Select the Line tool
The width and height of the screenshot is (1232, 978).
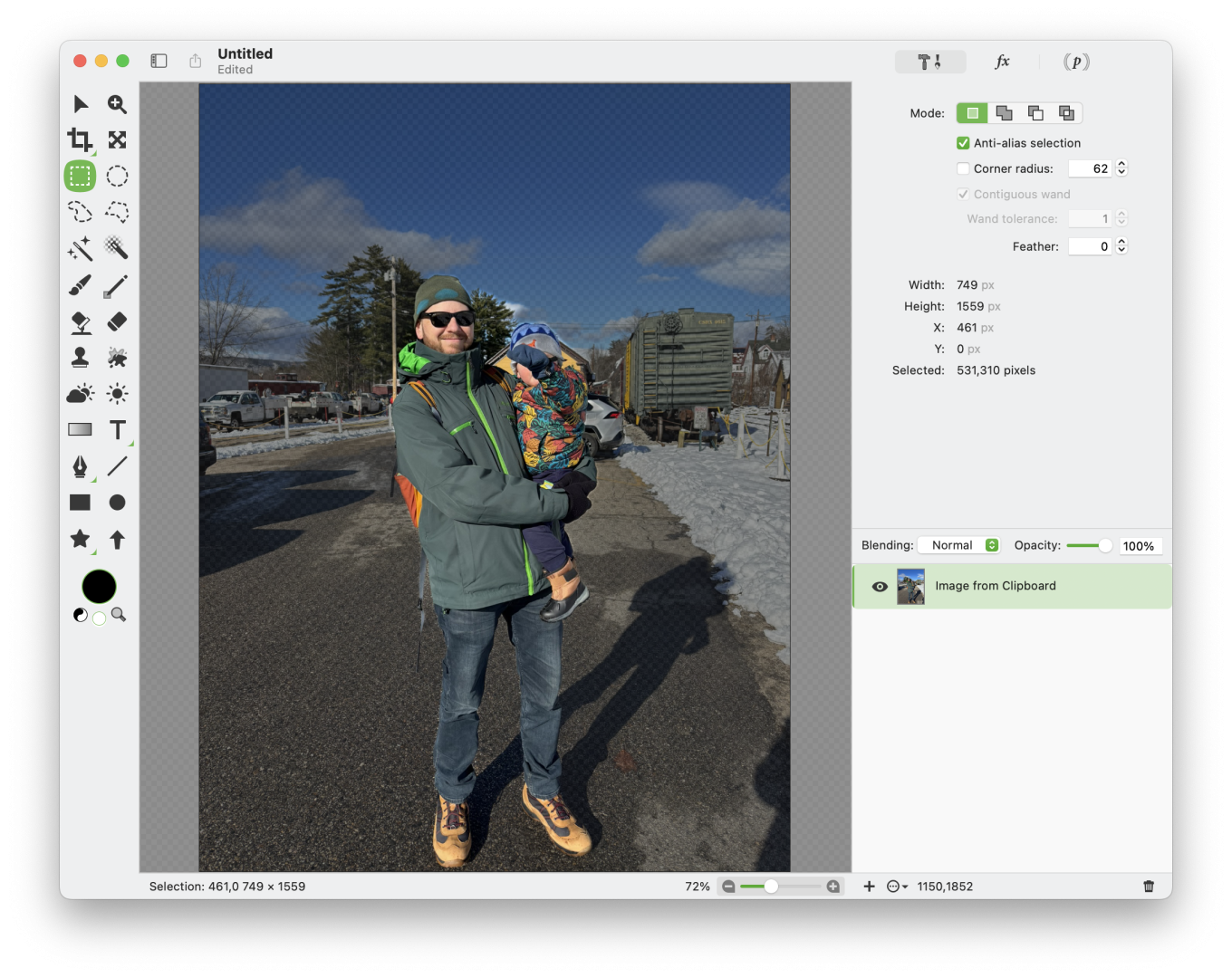117,466
